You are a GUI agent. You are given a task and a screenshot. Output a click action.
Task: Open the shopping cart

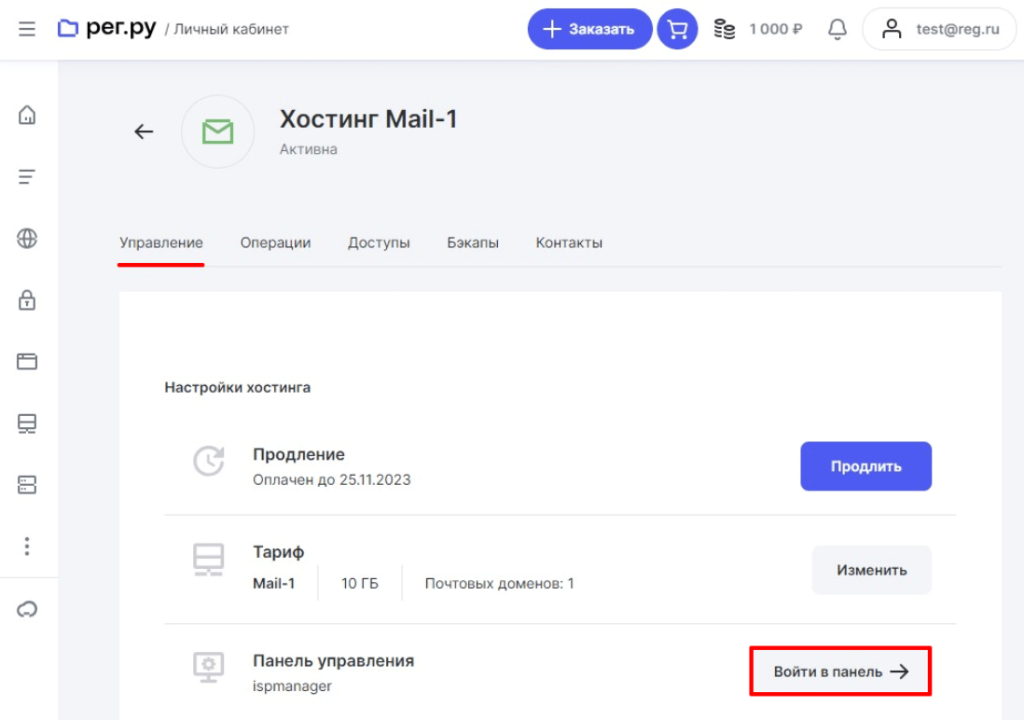677,29
